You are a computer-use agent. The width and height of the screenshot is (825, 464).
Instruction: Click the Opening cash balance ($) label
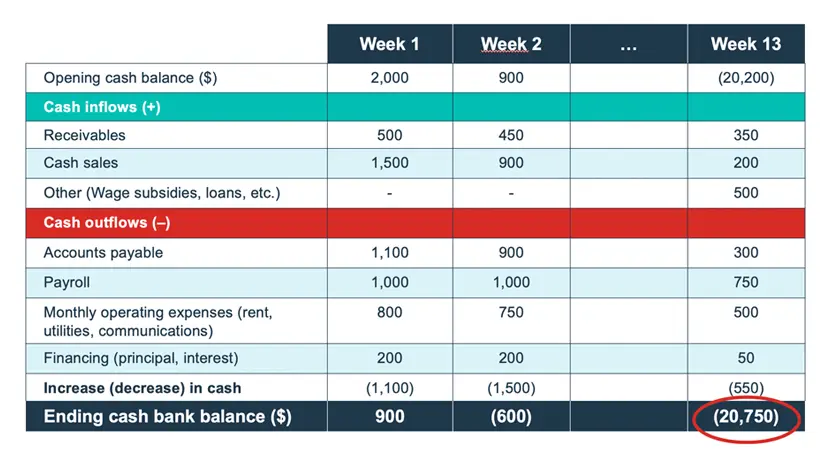(130, 78)
